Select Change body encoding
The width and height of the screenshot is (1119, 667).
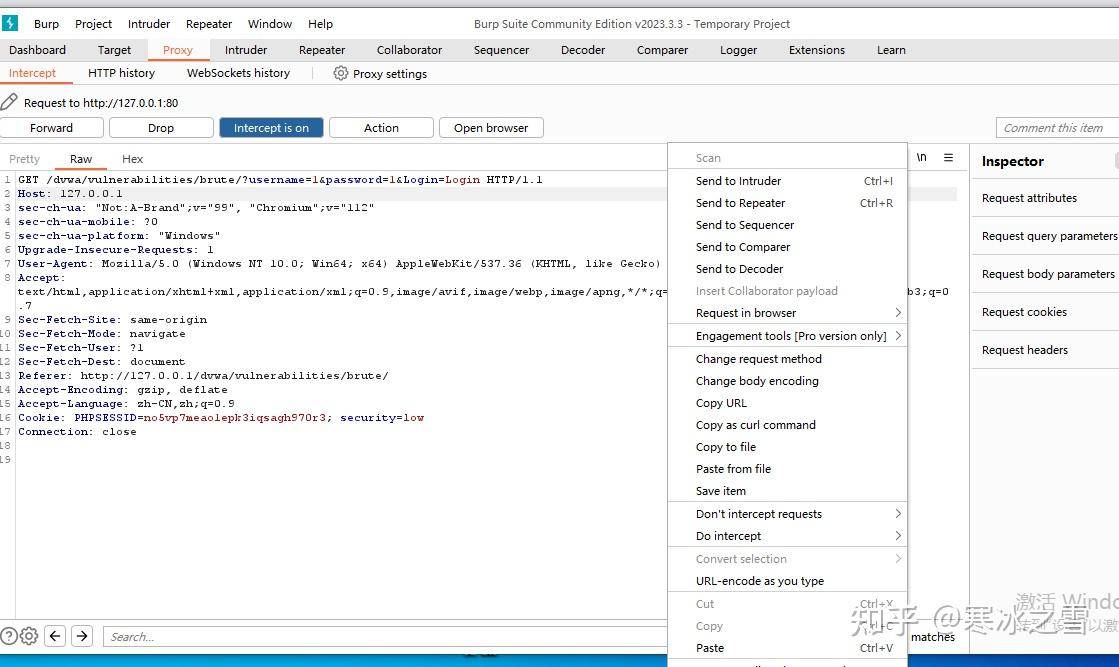point(787,381)
